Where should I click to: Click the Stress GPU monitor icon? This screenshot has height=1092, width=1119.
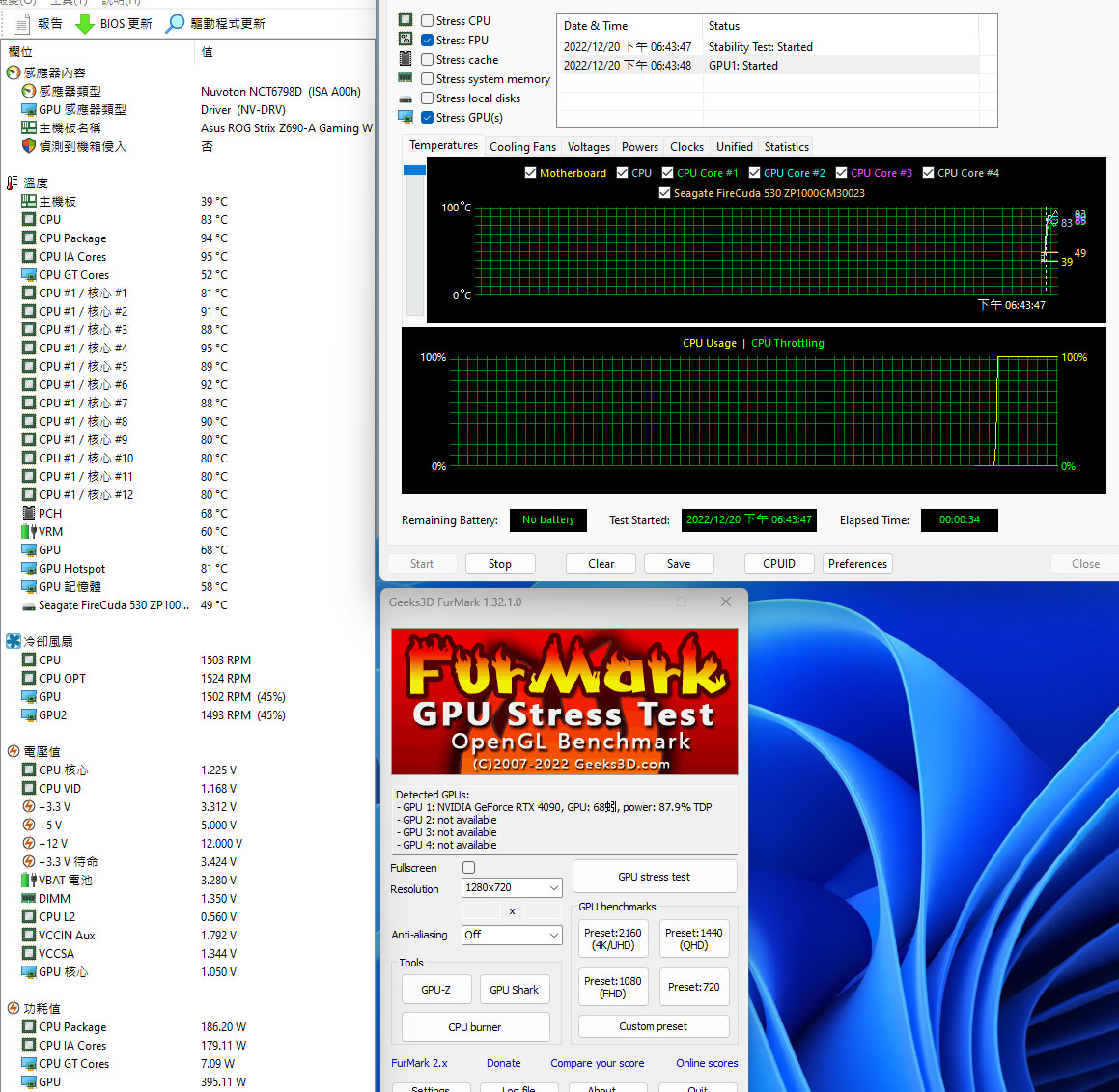coord(406,117)
